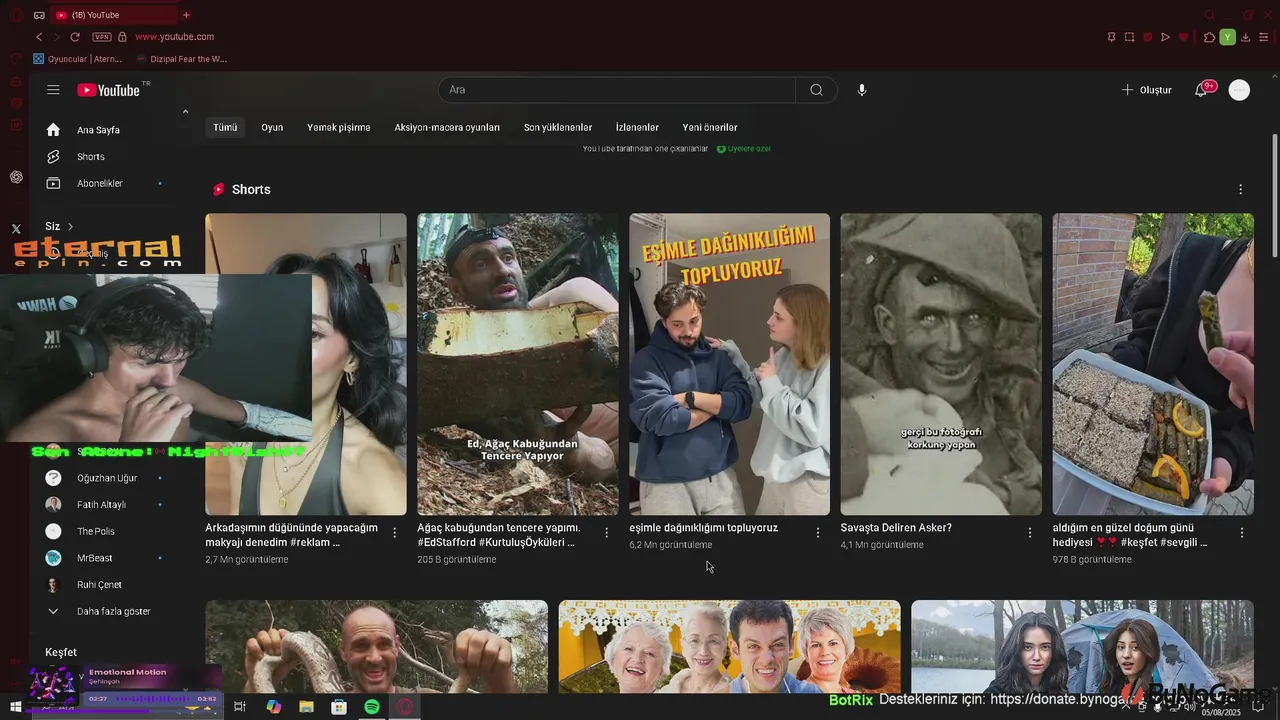Reload the page with the refresh icon
Image resolution: width=1280 pixels, height=720 pixels.
point(75,37)
